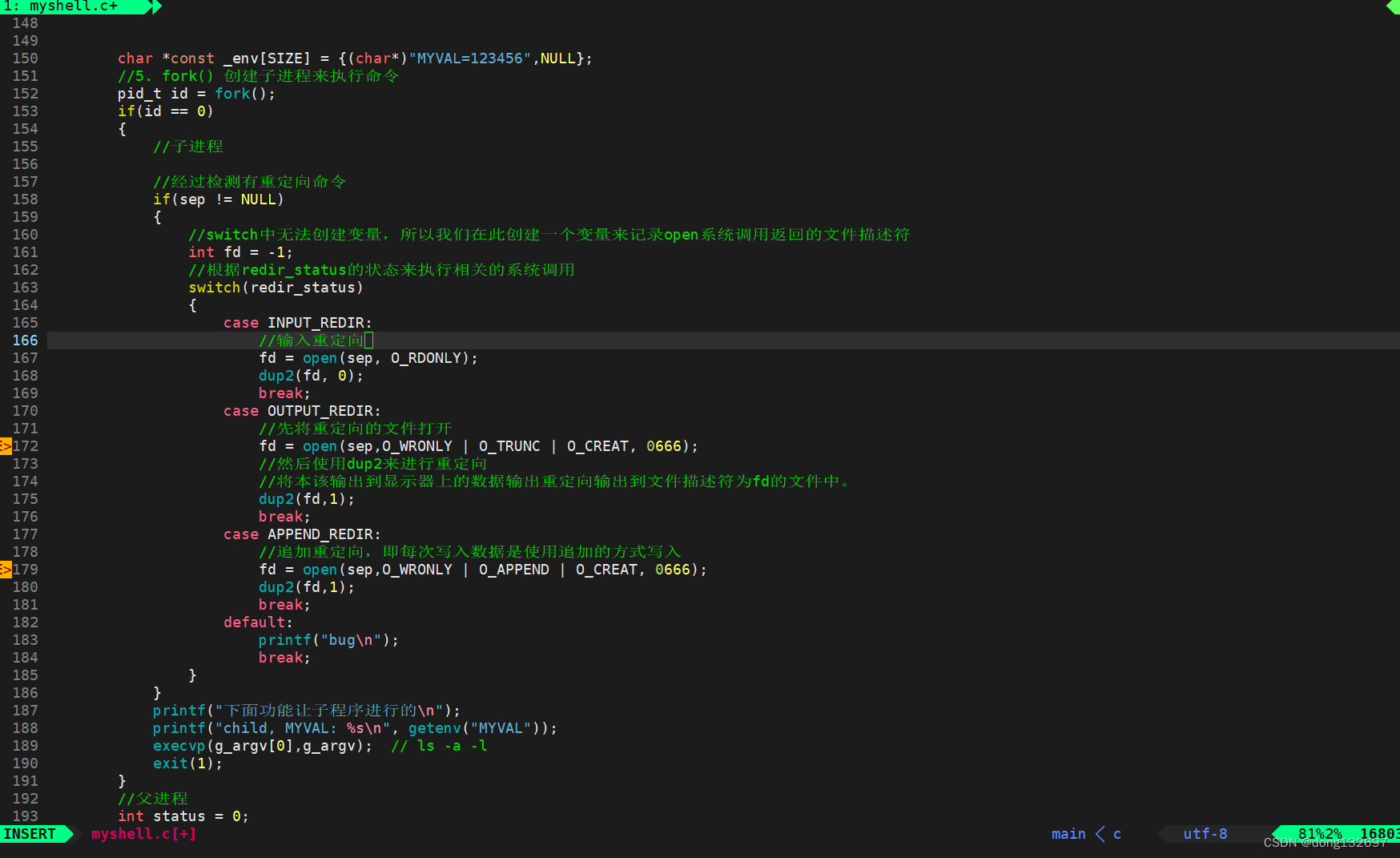Click on switch(redir_status) statement
The height and width of the screenshot is (858, 1400).
click(x=276, y=288)
